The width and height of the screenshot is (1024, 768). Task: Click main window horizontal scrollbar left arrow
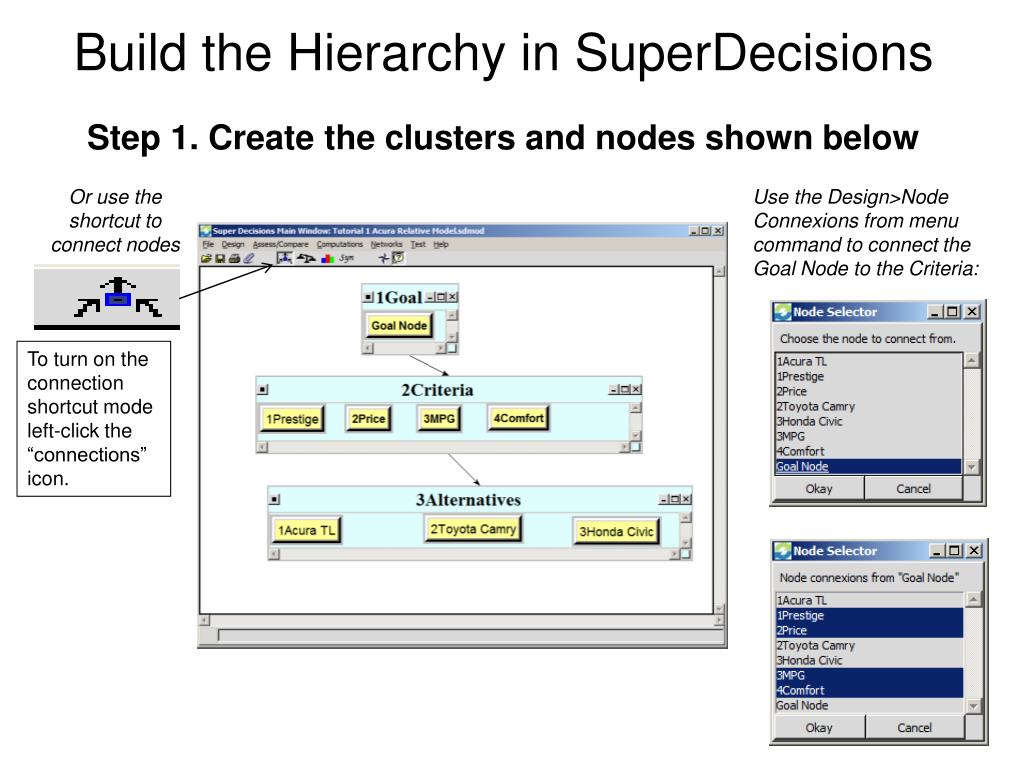(x=204, y=620)
